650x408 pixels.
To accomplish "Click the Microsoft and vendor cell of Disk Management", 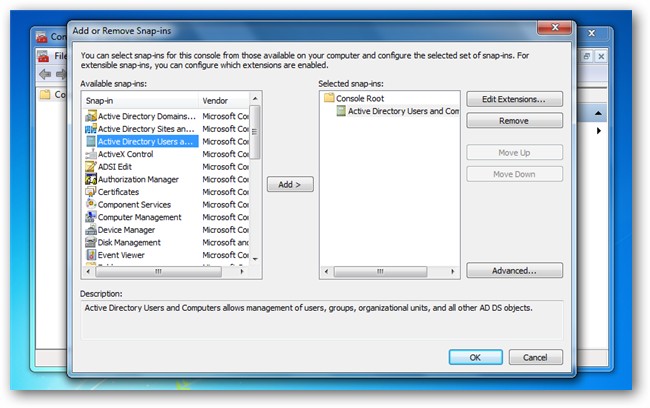I will click(x=226, y=243).
